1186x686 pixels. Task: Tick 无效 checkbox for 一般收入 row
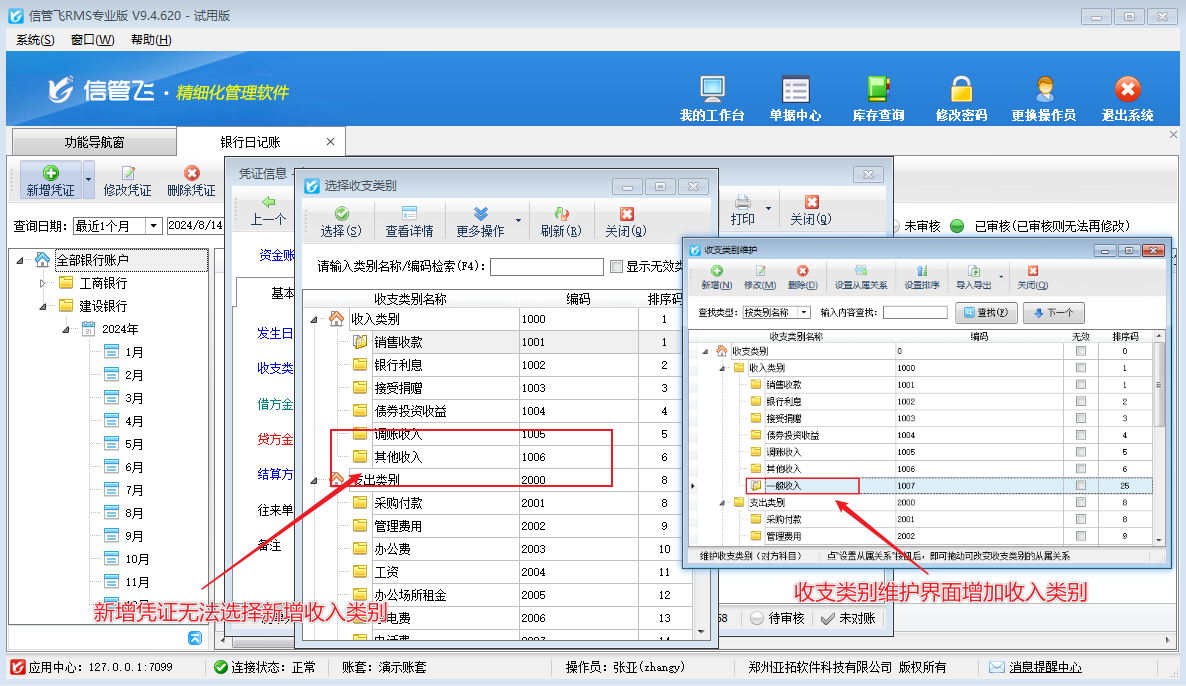click(x=1080, y=485)
